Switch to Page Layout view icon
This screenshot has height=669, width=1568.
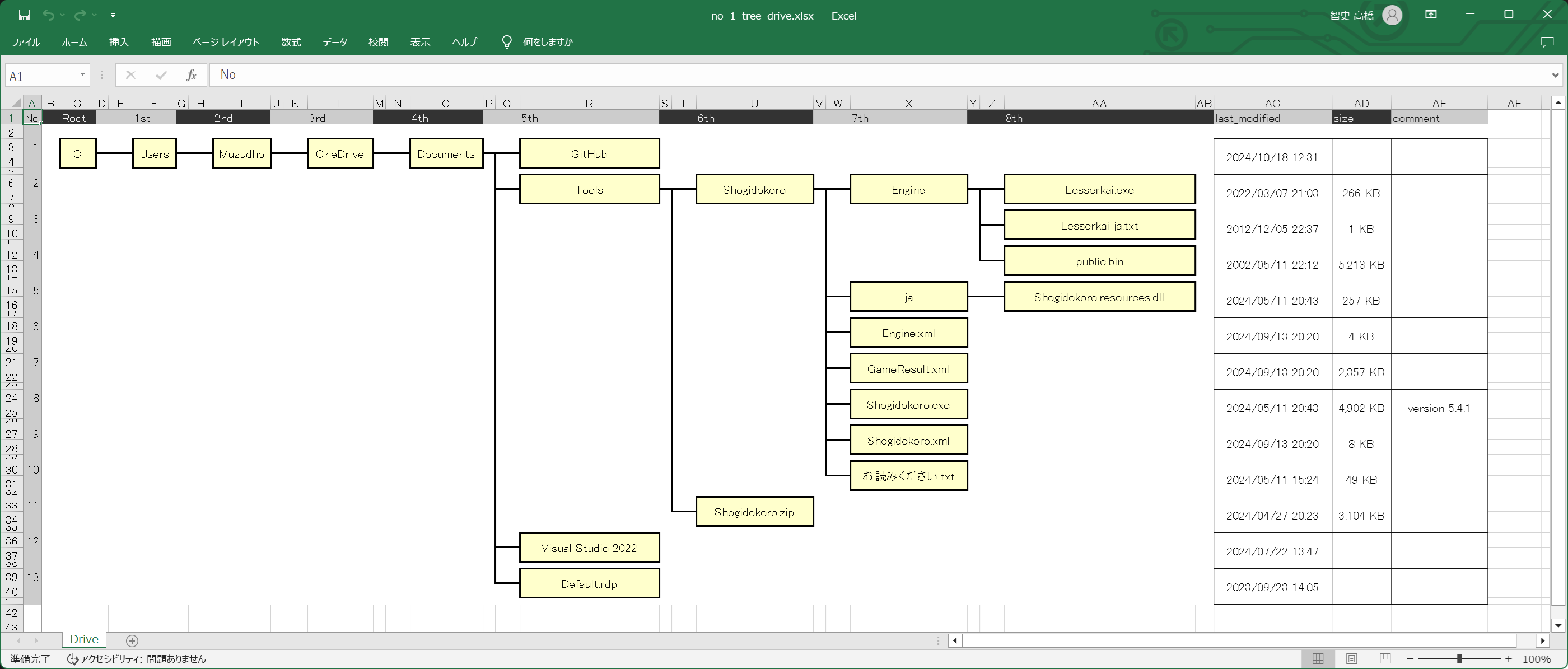1351,659
